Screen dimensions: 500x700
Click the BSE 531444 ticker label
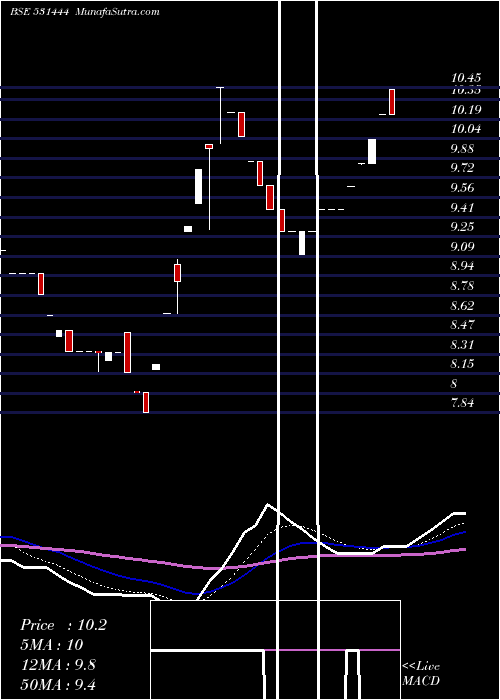pyautogui.click(x=39, y=12)
